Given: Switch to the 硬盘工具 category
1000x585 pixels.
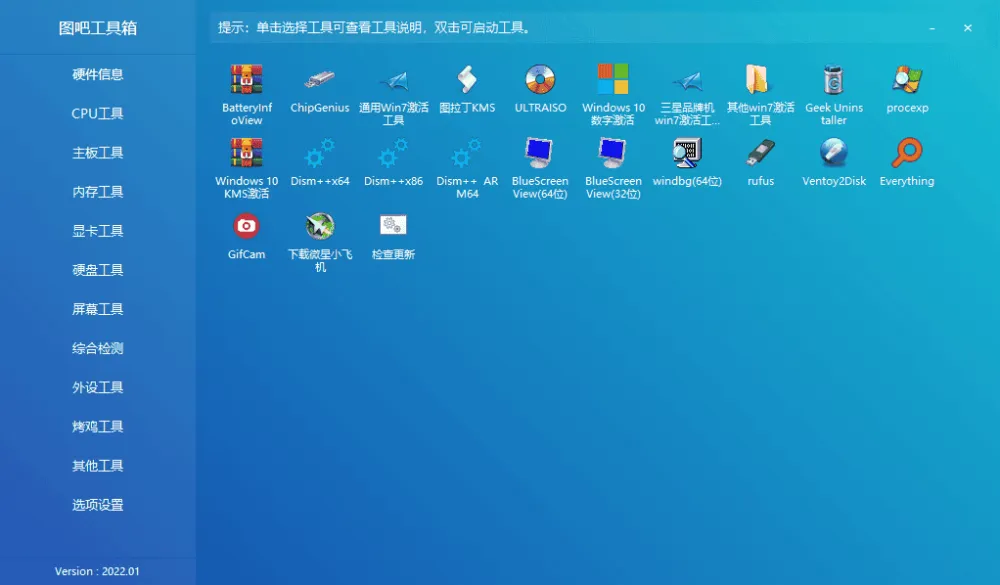Looking at the screenshot, I should pos(97,270).
